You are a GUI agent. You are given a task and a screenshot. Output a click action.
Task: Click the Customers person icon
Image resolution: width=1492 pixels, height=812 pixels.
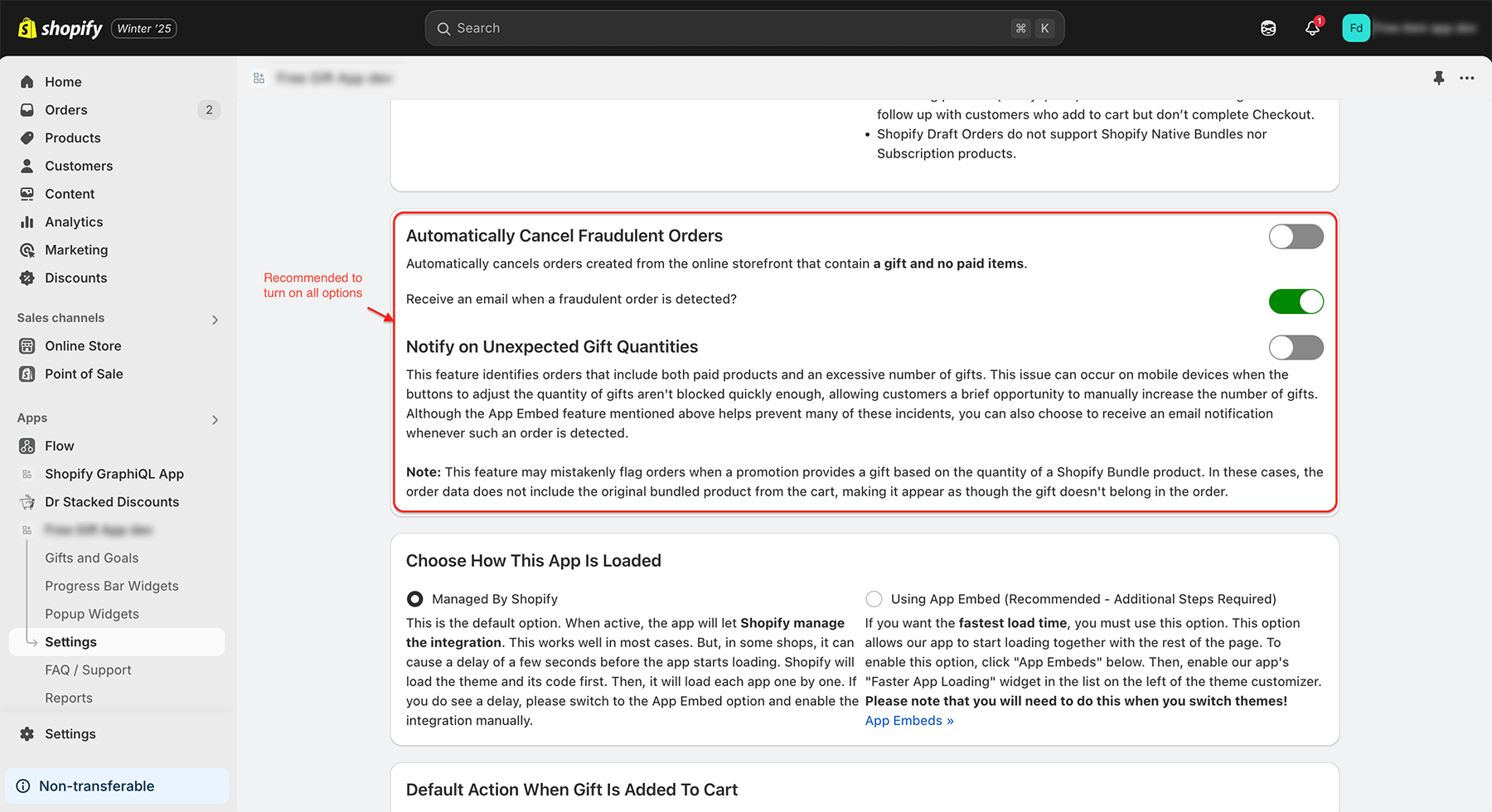[27, 166]
